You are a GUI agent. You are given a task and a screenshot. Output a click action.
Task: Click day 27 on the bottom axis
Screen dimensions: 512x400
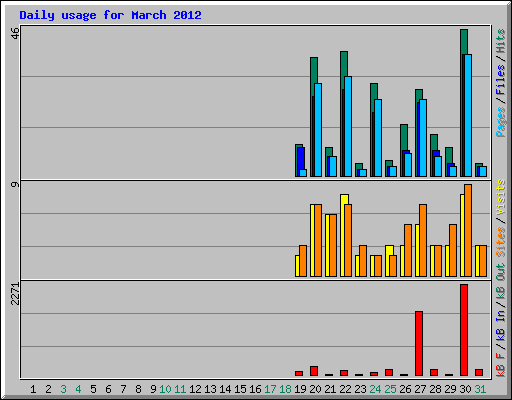[420, 389]
